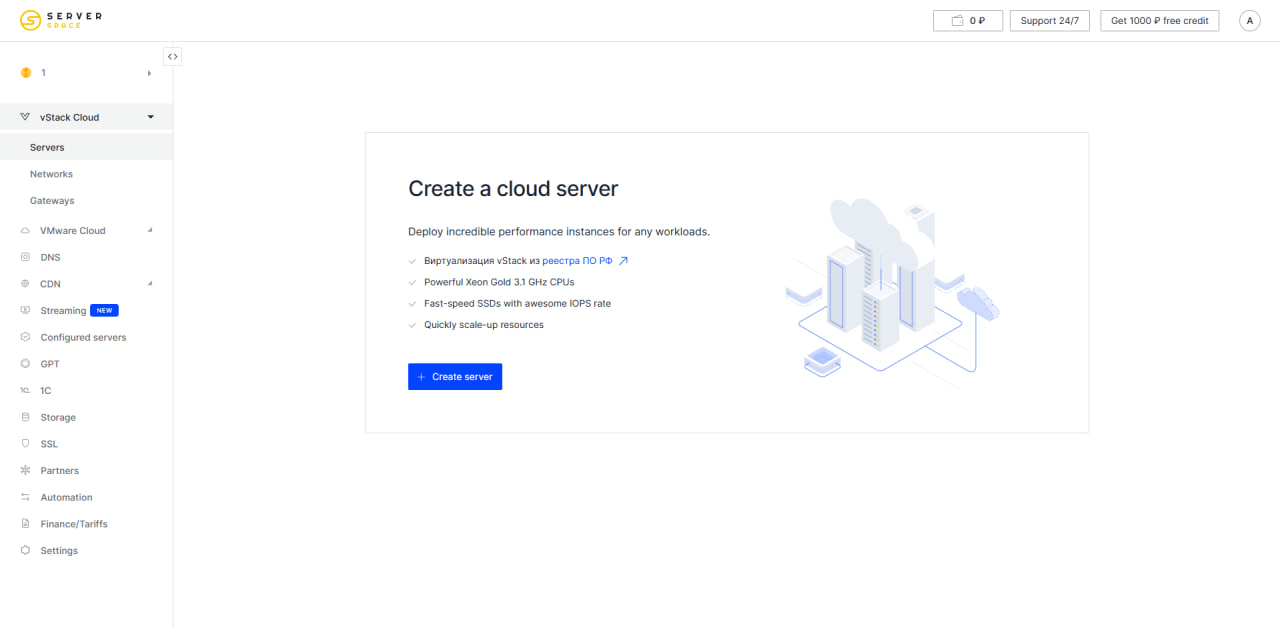This screenshot has height=628, width=1280.
Task: Click the CDN globe icon
Action: click(26, 284)
